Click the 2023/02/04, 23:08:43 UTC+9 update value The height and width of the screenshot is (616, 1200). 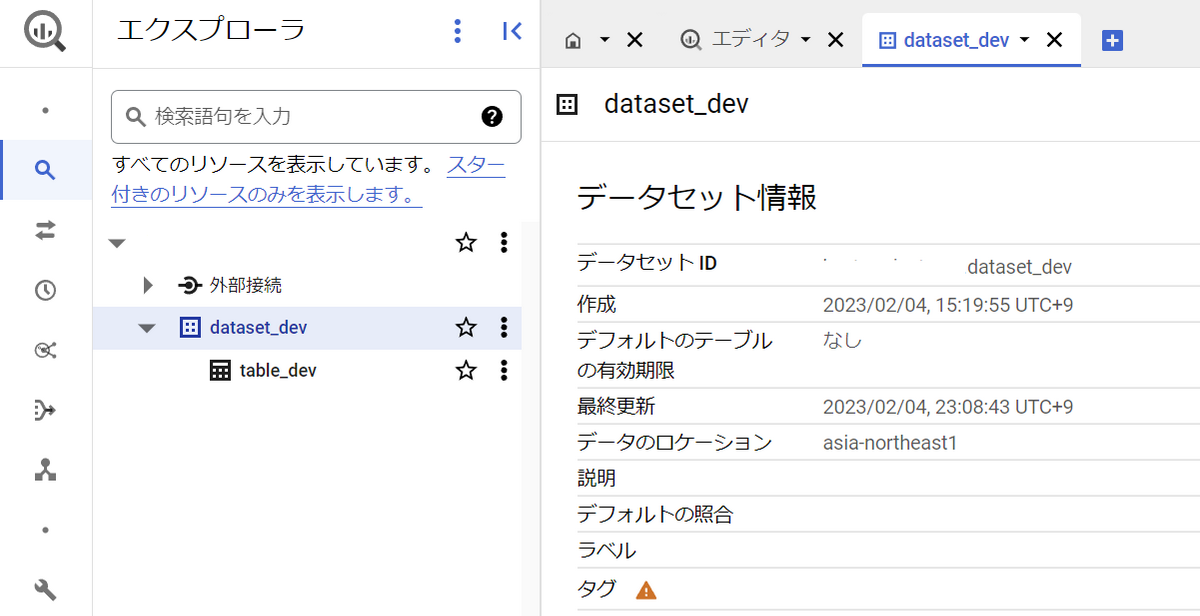(x=948, y=407)
